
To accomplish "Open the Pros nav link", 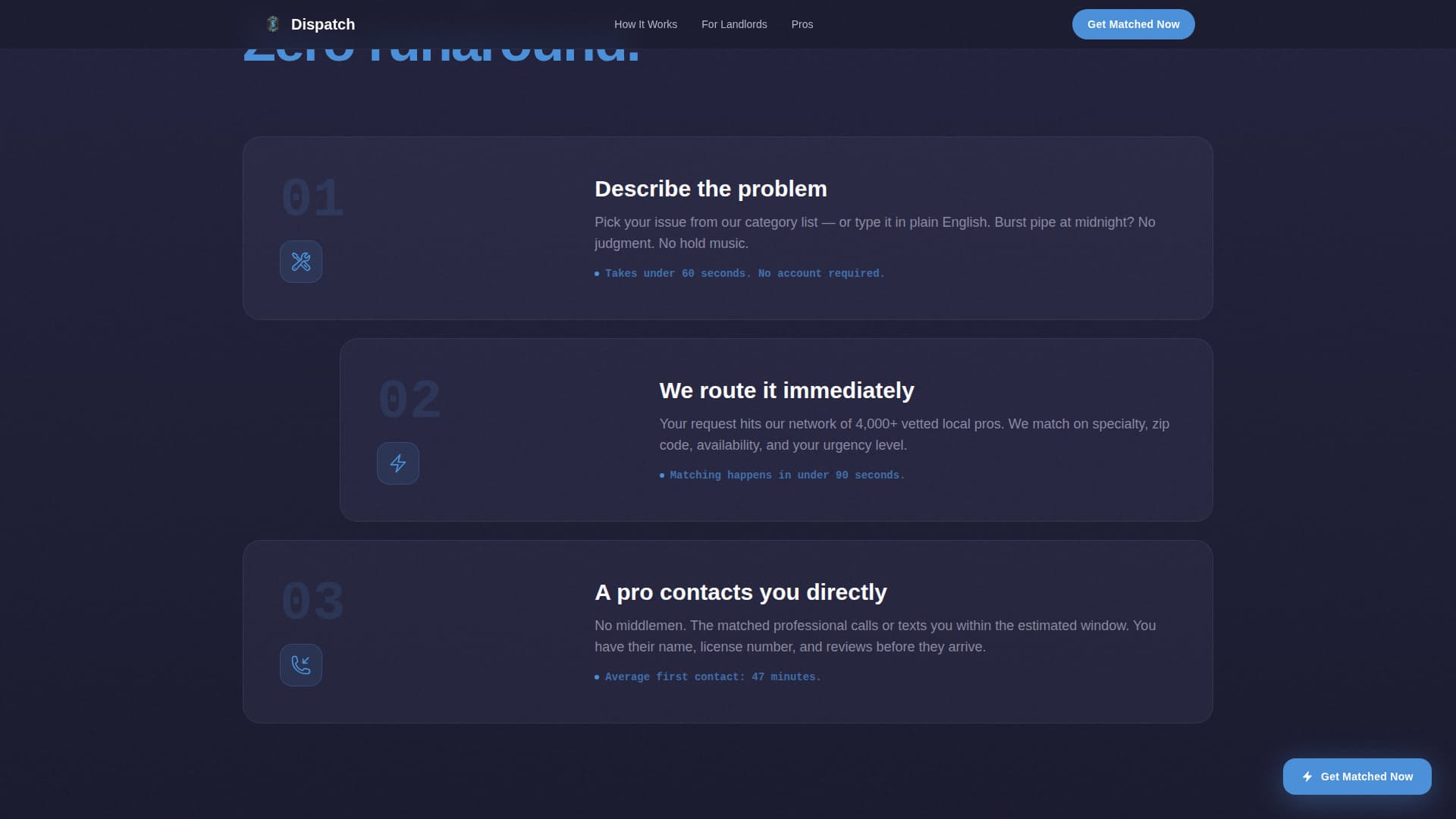I will [x=802, y=24].
